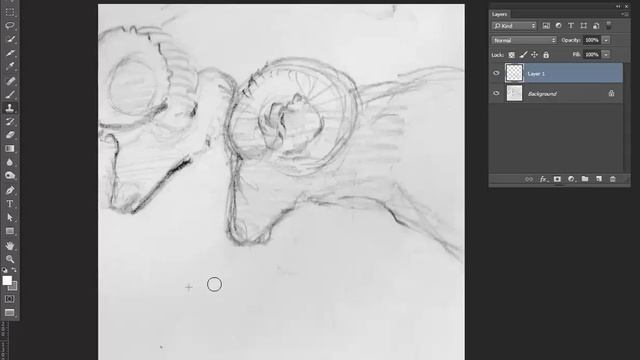
Task: Select the Layer 1 thumbnail
Action: (514, 73)
